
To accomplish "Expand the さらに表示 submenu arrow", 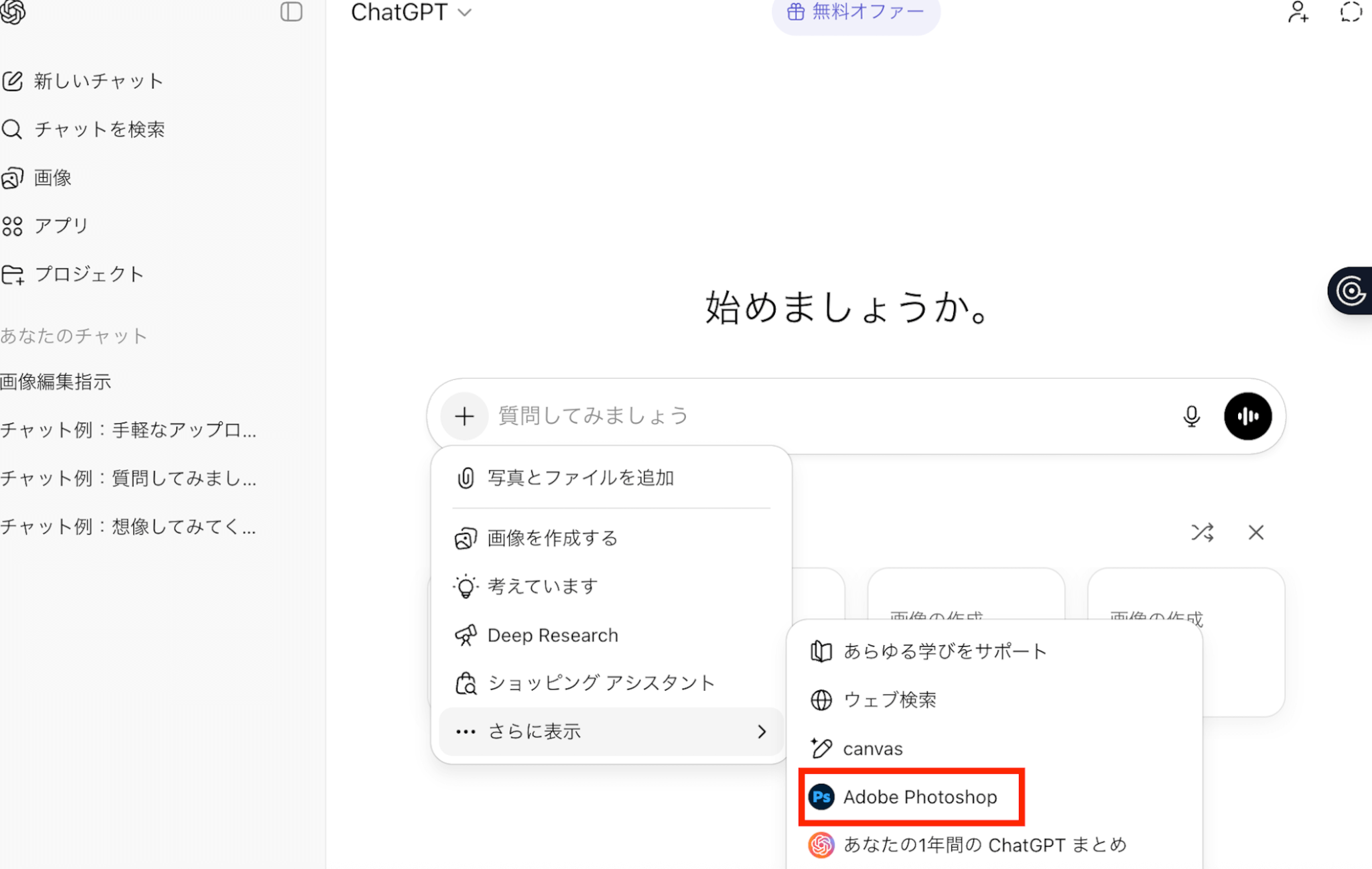I will (x=761, y=732).
